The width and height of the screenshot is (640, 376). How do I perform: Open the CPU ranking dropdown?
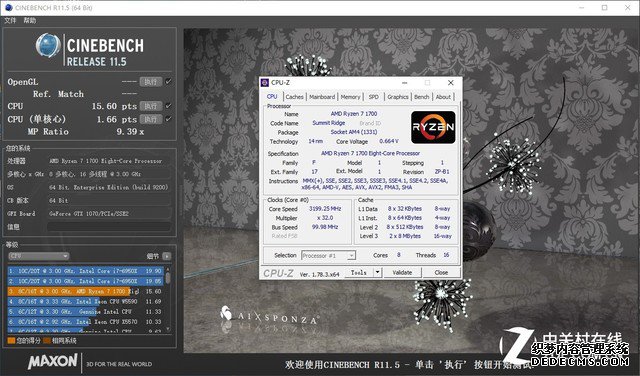pyautogui.click(x=39, y=256)
